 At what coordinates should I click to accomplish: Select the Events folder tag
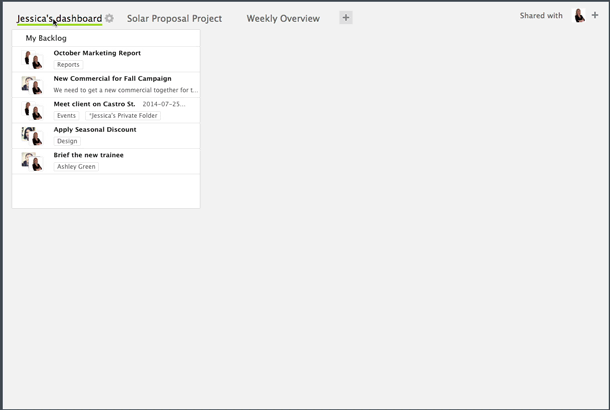click(66, 116)
